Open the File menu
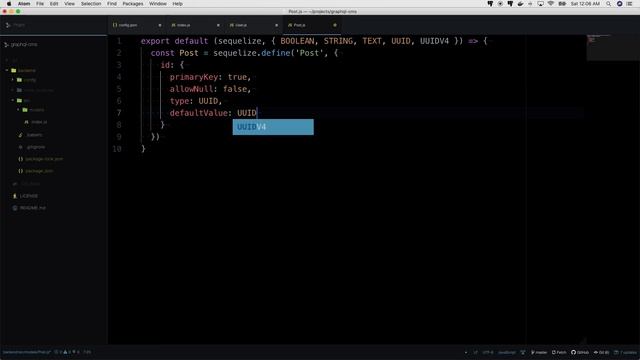The height and width of the screenshot is (360, 640). (x=40, y=4)
